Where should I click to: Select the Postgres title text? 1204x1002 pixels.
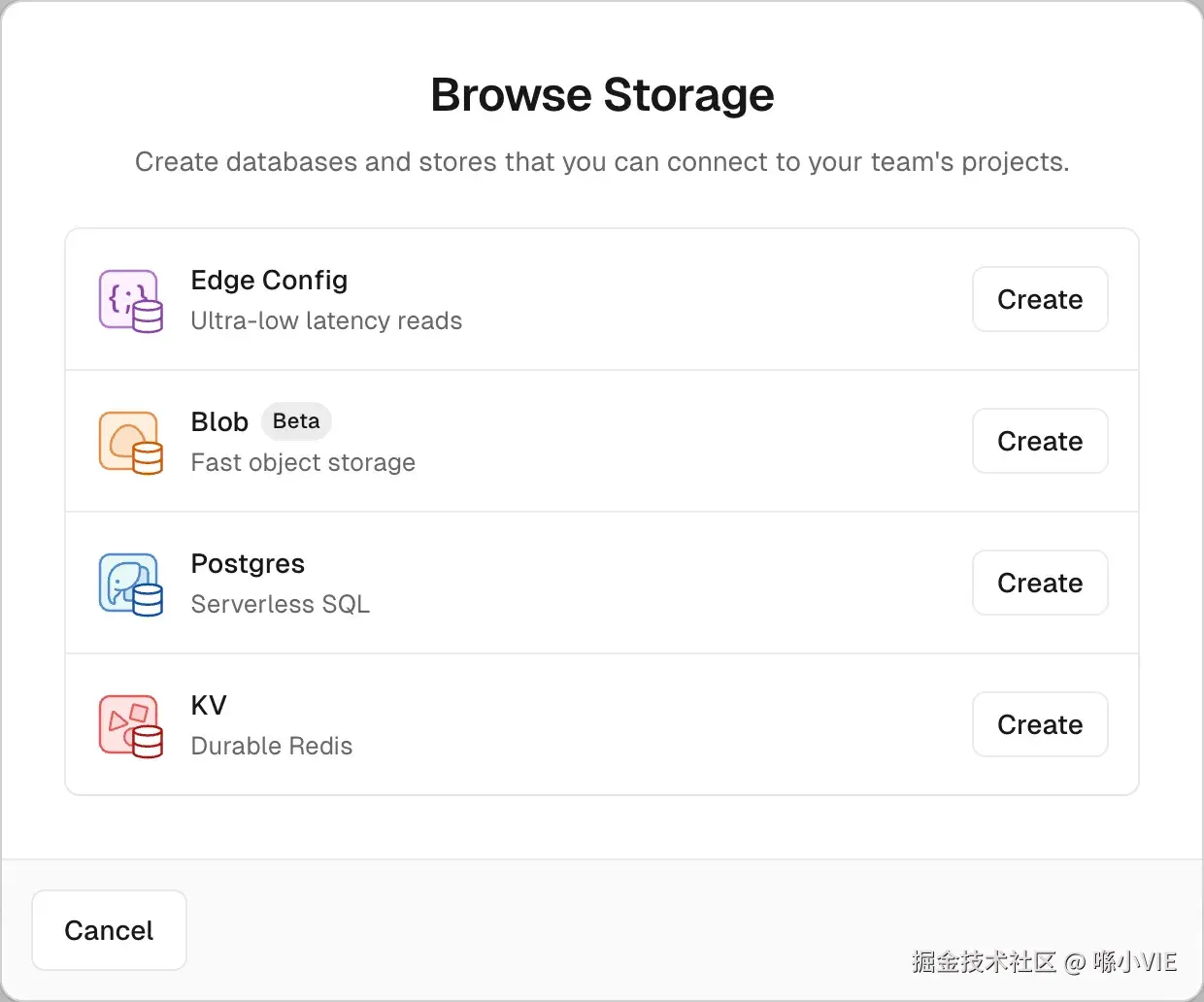(x=248, y=564)
